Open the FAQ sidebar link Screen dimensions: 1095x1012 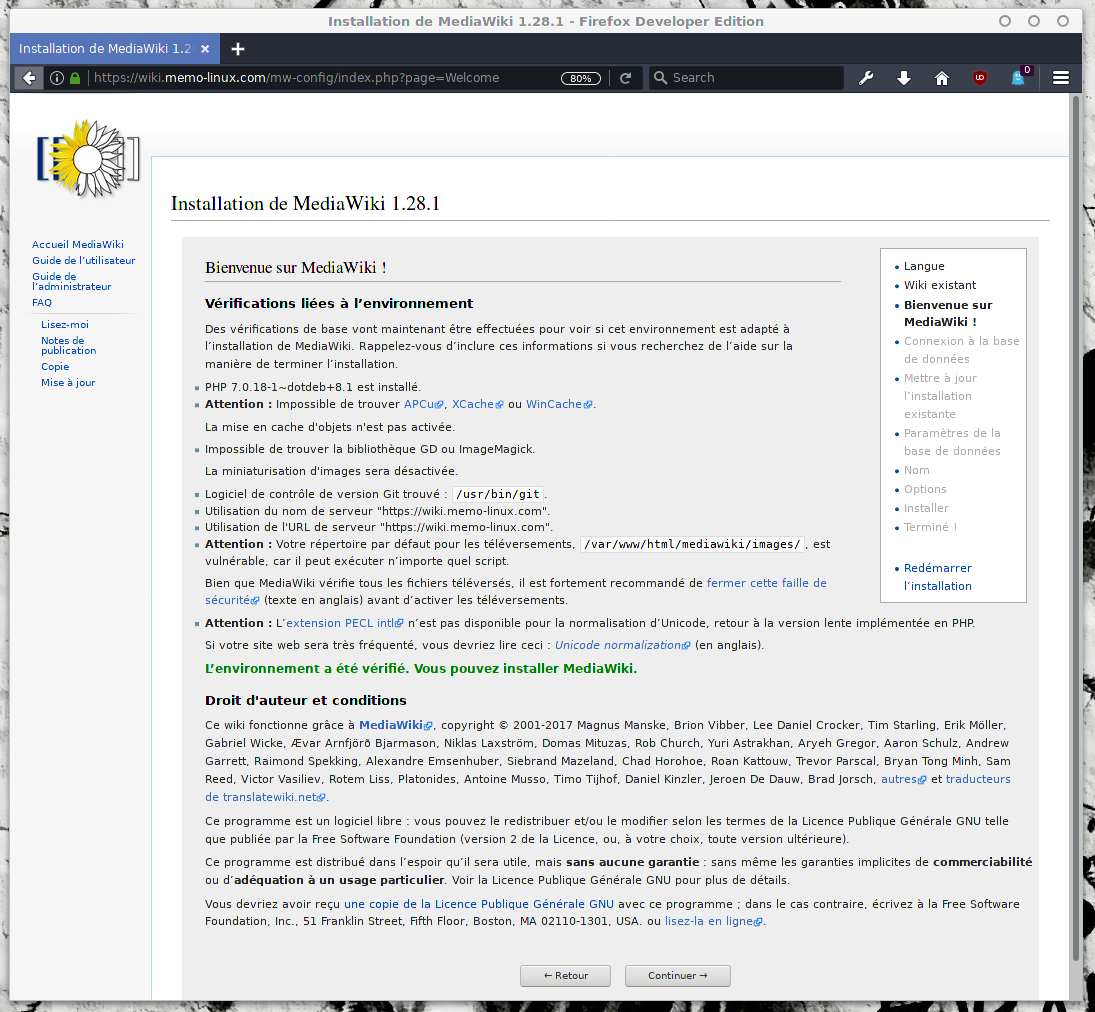pyautogui.click(x=41, y=302)
